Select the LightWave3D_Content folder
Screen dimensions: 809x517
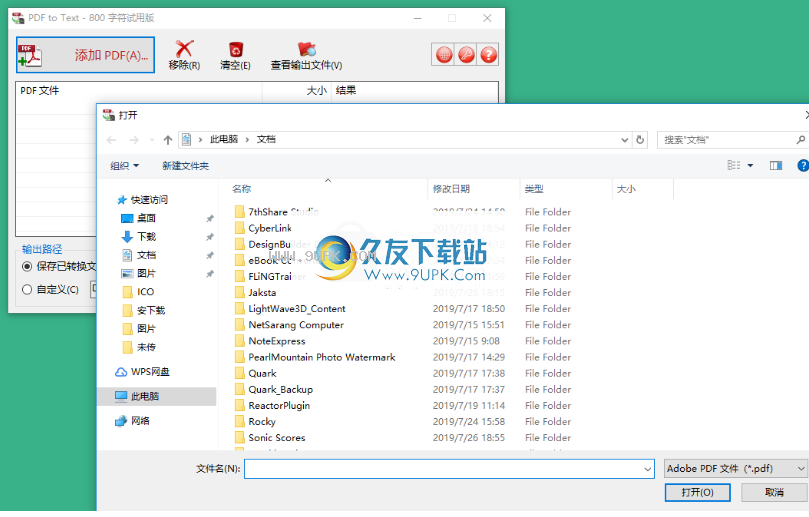click(297, 309)
